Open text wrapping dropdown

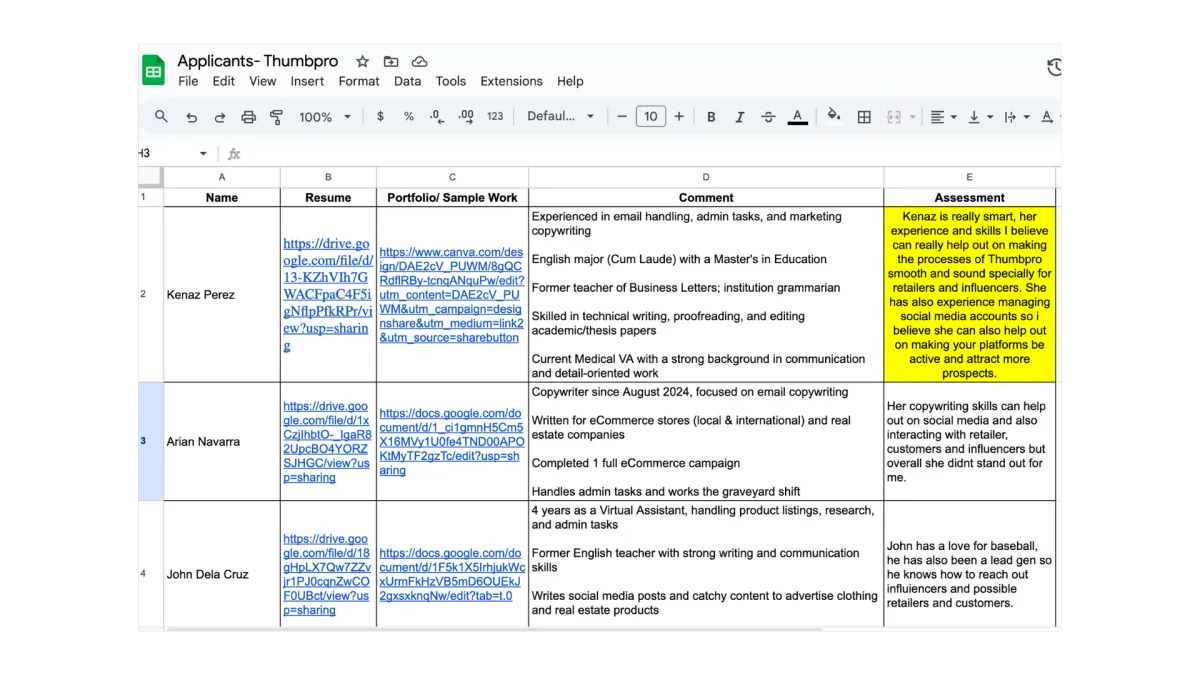pyautogui.click(x=1016, y=117)
